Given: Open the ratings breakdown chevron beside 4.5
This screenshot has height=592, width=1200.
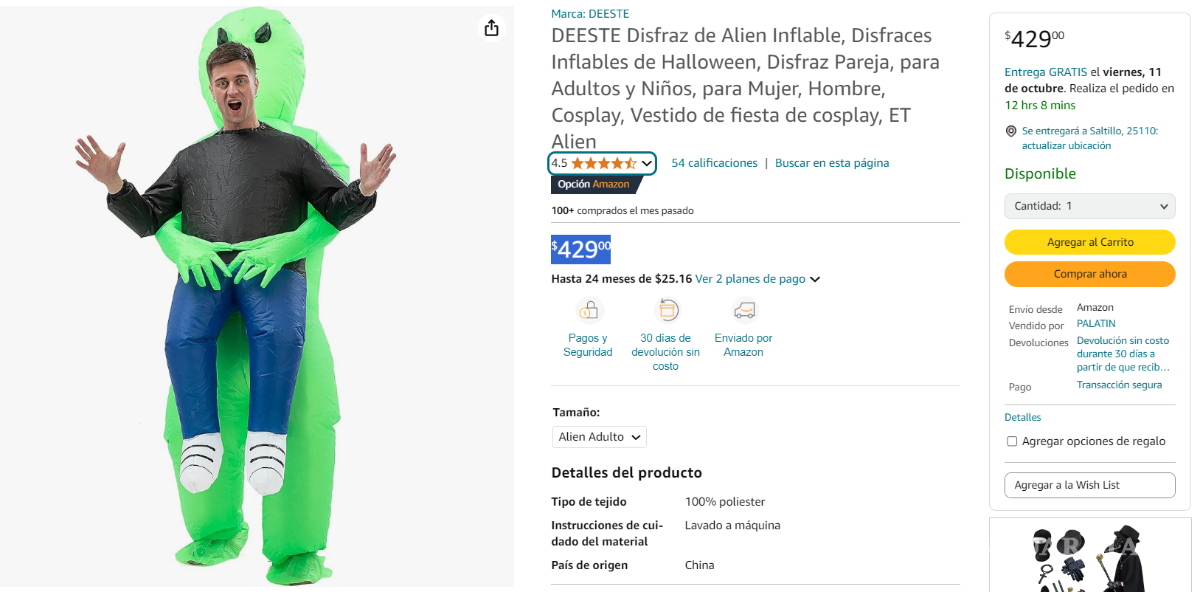Looking at the screenshot, I should pos(647,162).
